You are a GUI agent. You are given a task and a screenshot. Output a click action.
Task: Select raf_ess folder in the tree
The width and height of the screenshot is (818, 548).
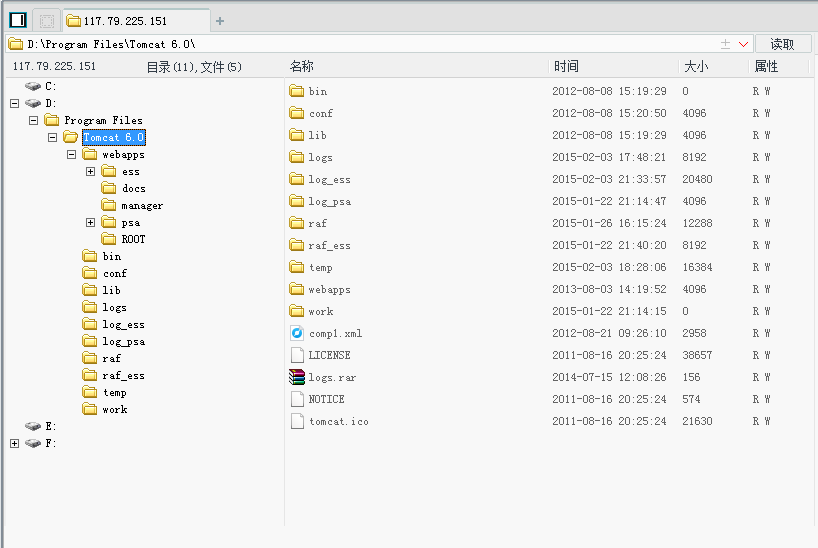[123, 376]
